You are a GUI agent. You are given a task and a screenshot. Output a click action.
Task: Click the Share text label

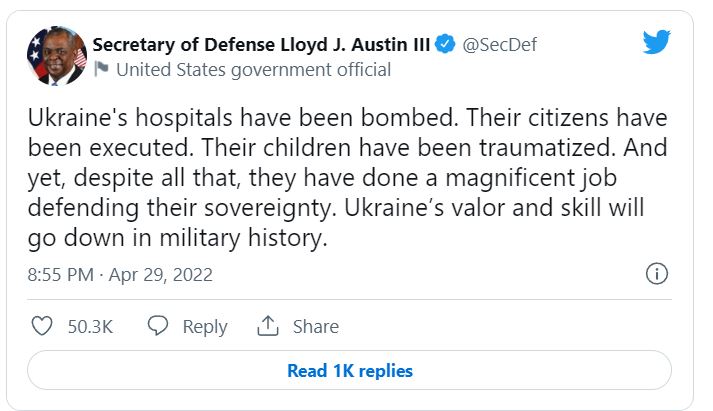coord(315,326)
